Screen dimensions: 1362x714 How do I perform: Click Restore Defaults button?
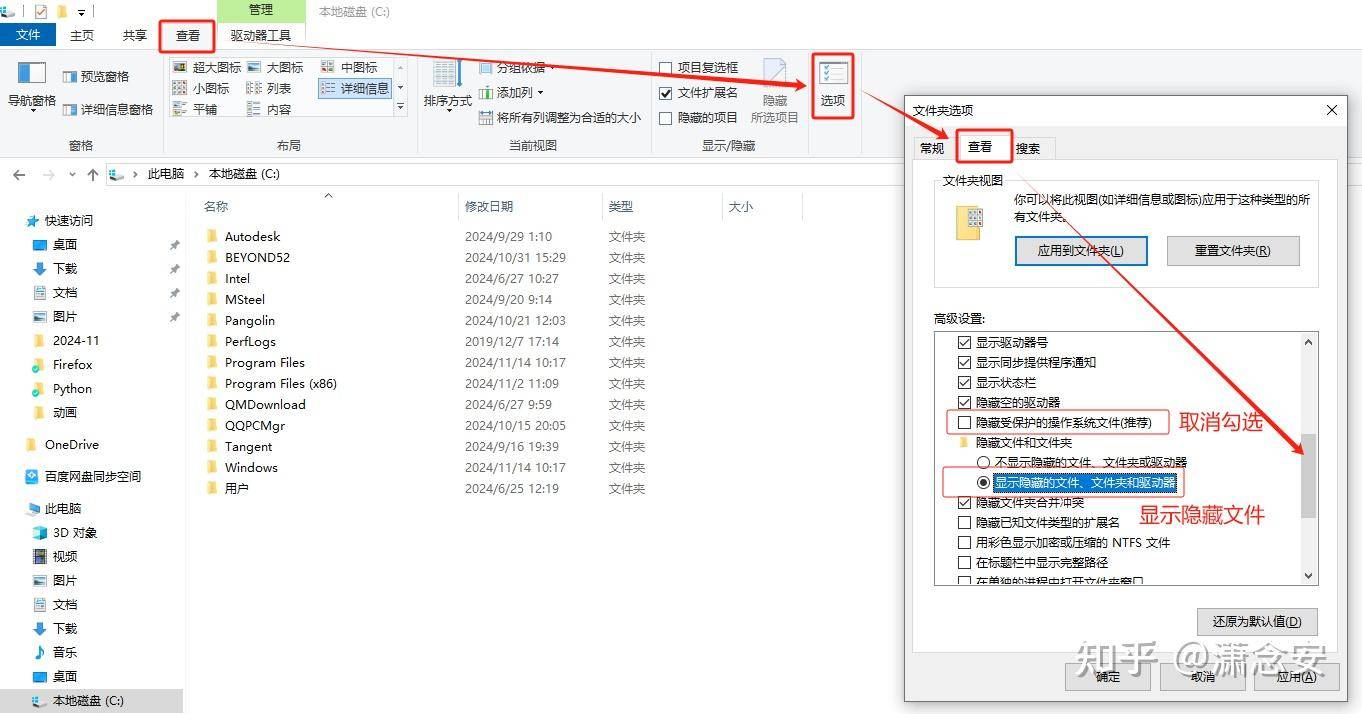click(x=1257, y=621)
